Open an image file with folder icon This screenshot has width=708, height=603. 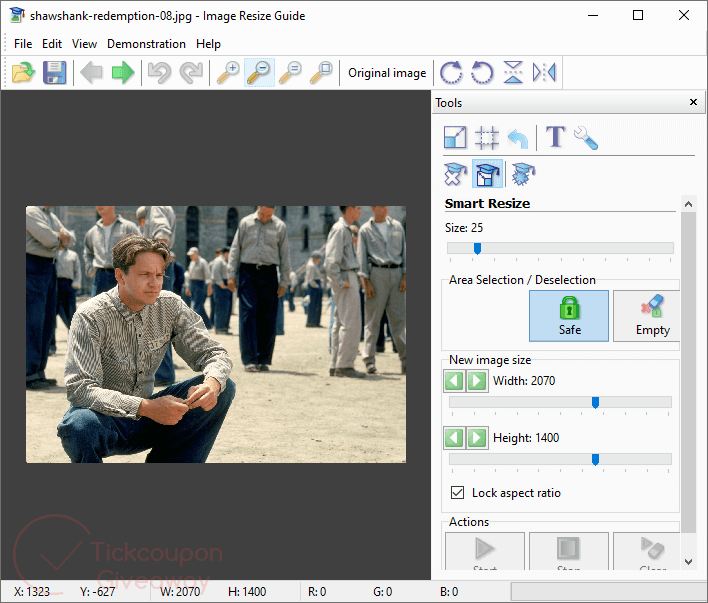point(23,72)
